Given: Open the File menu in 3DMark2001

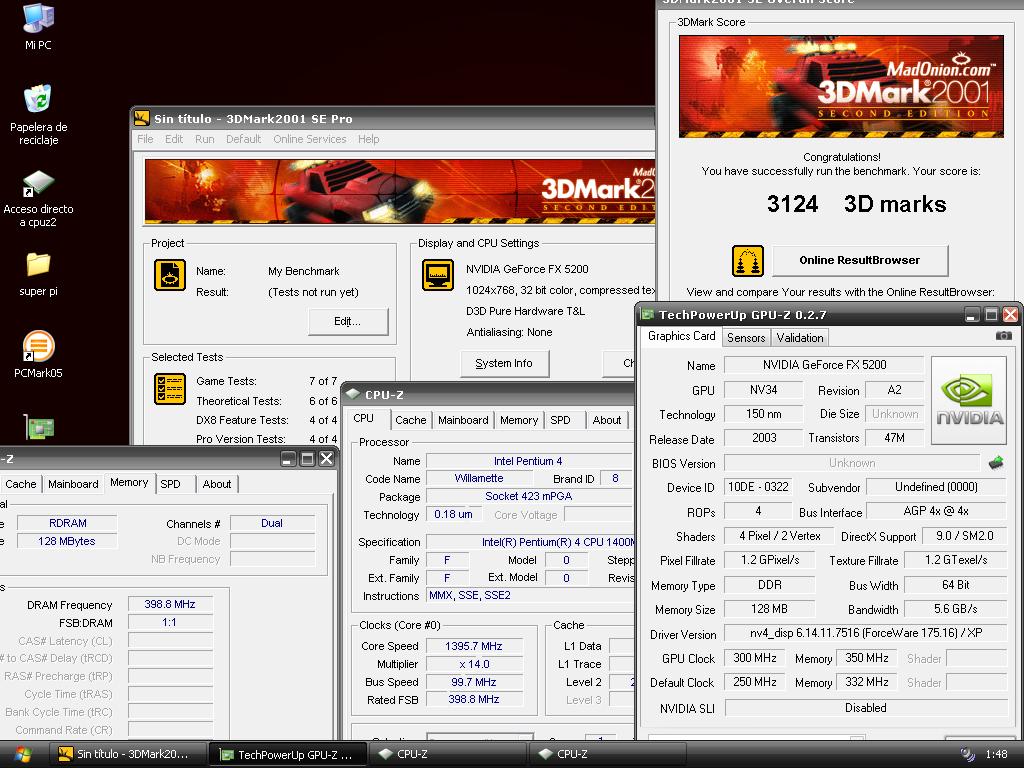Looking at the screenshot, I should click(x=145, y=139).
